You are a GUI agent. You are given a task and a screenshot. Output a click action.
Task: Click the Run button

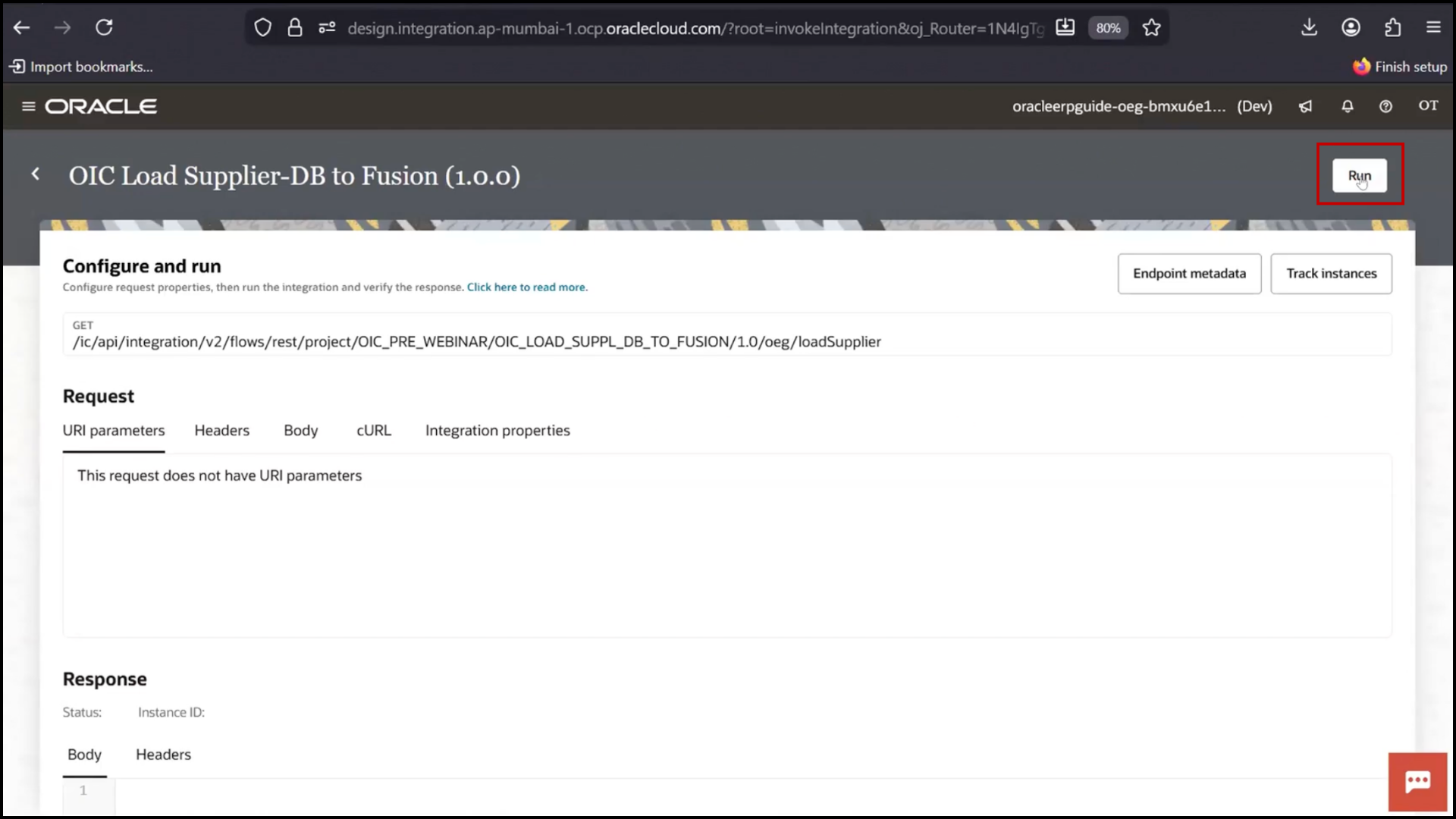pos(1360,175)
